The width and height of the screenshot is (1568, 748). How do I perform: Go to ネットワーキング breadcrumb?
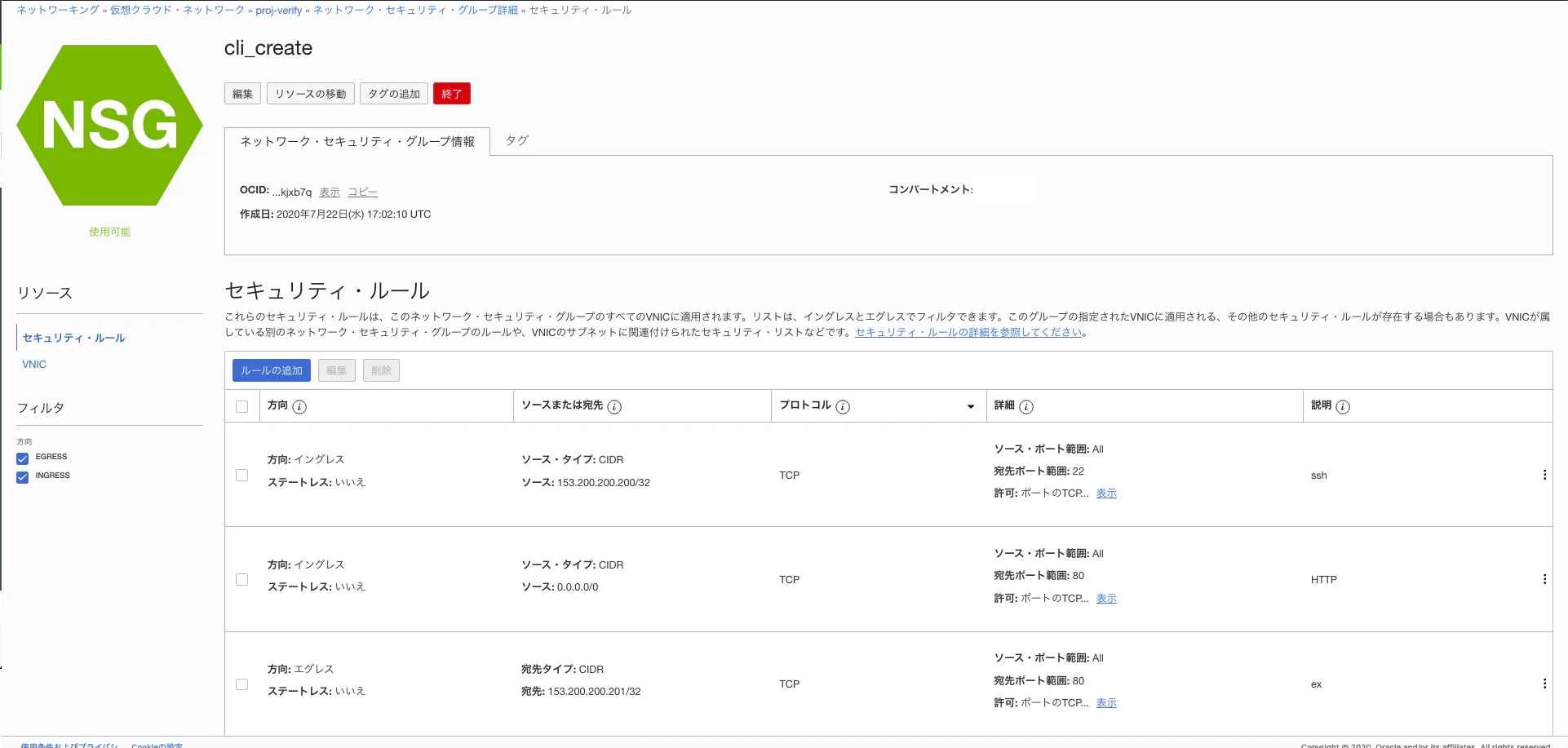(58, 10)
